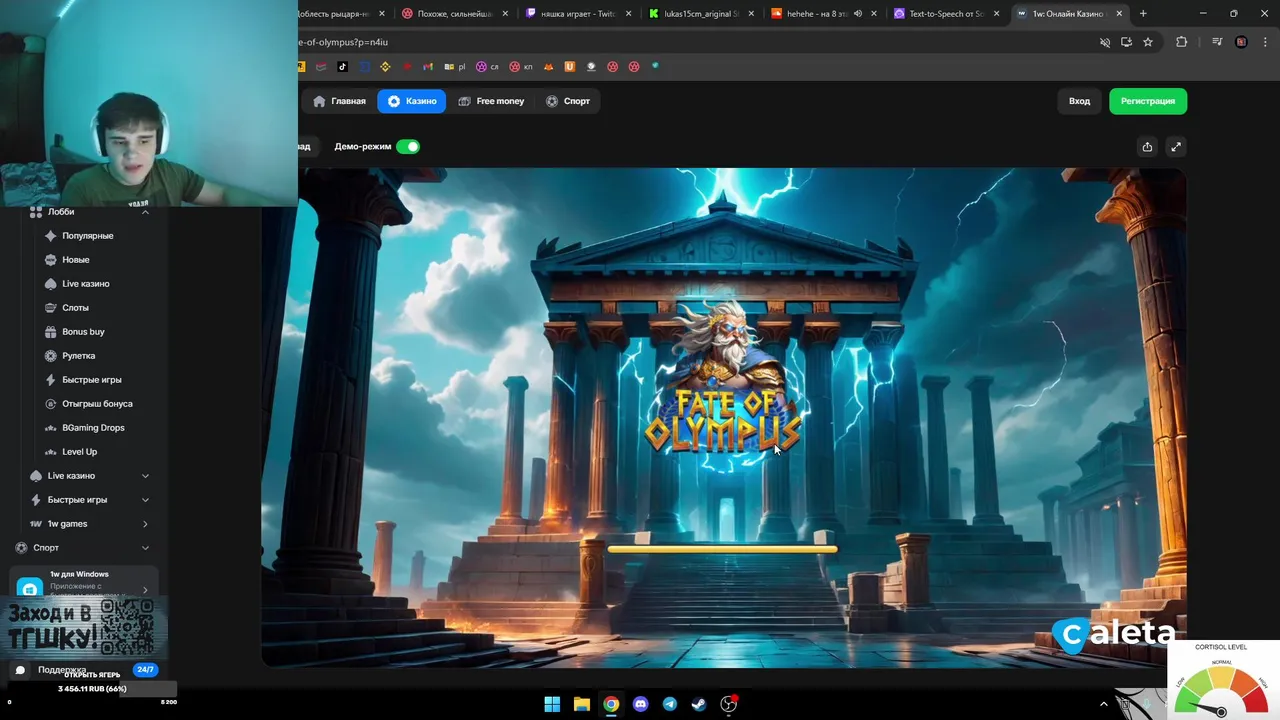The width and height of the screenshot is (1280, 720).
Task: Open the orange U bookmark
Action: point(570,67)
